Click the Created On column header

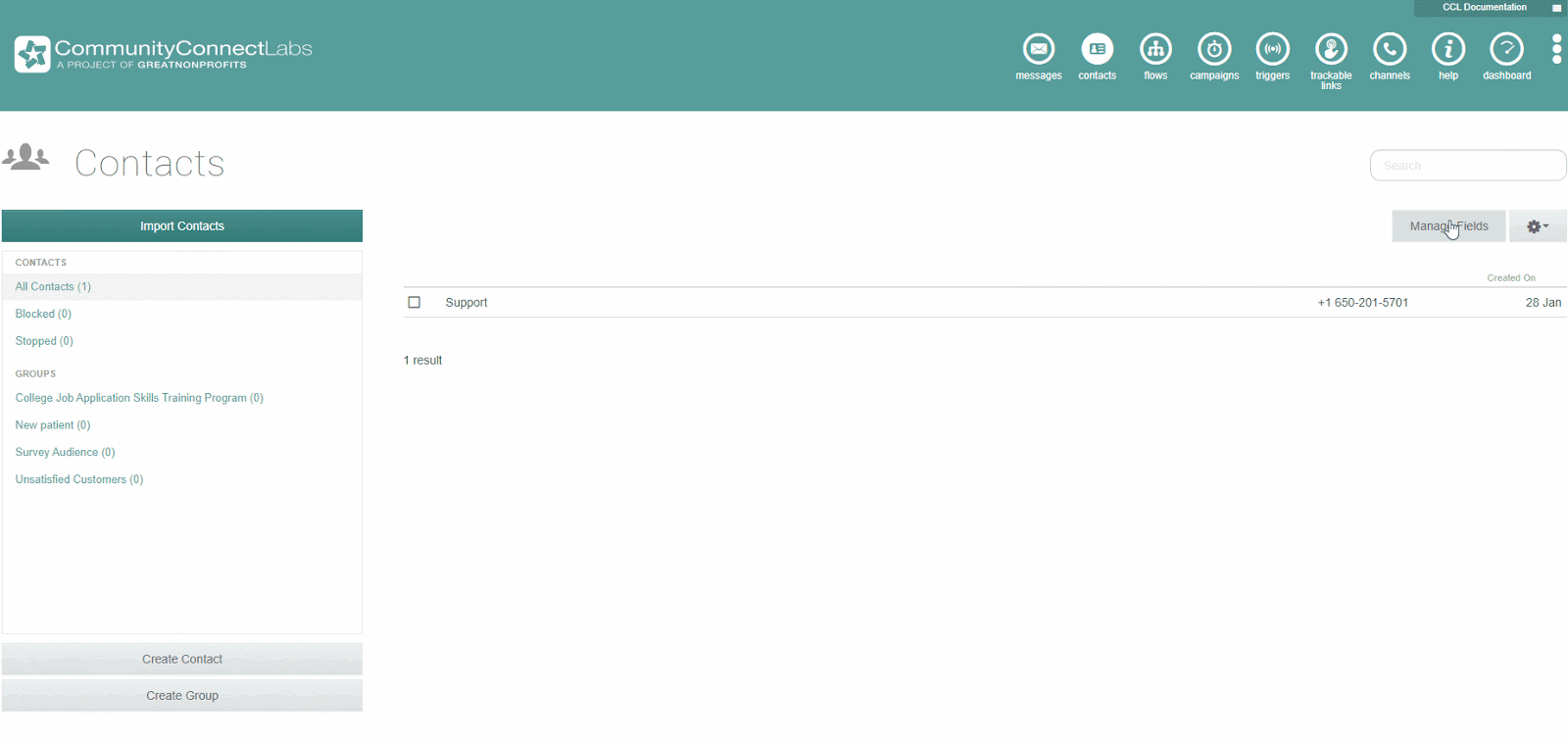(x=1511, y=277)
